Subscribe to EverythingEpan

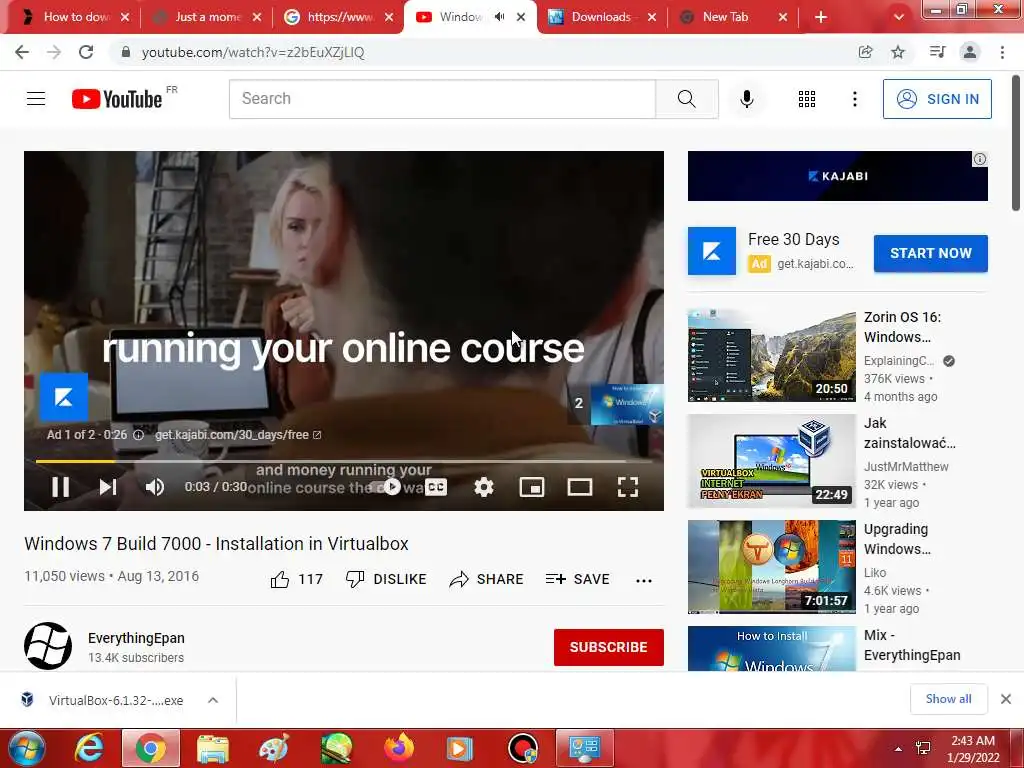(x=609, y=647)
